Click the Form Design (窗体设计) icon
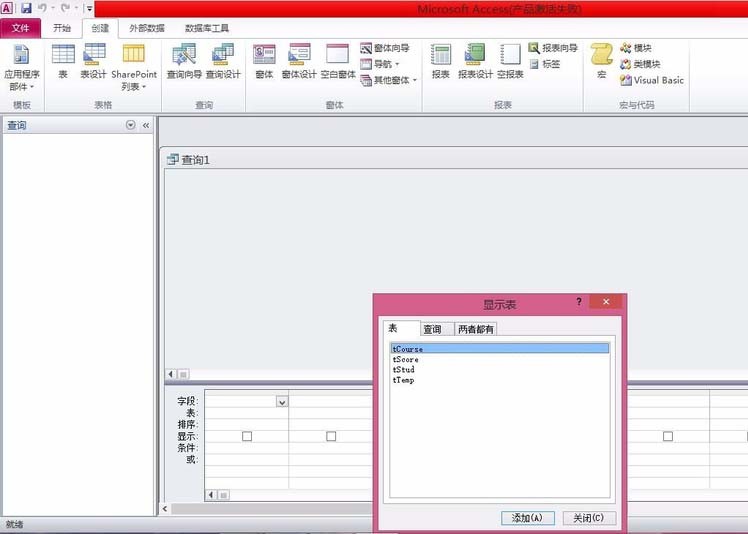 (x=299, y=61)
